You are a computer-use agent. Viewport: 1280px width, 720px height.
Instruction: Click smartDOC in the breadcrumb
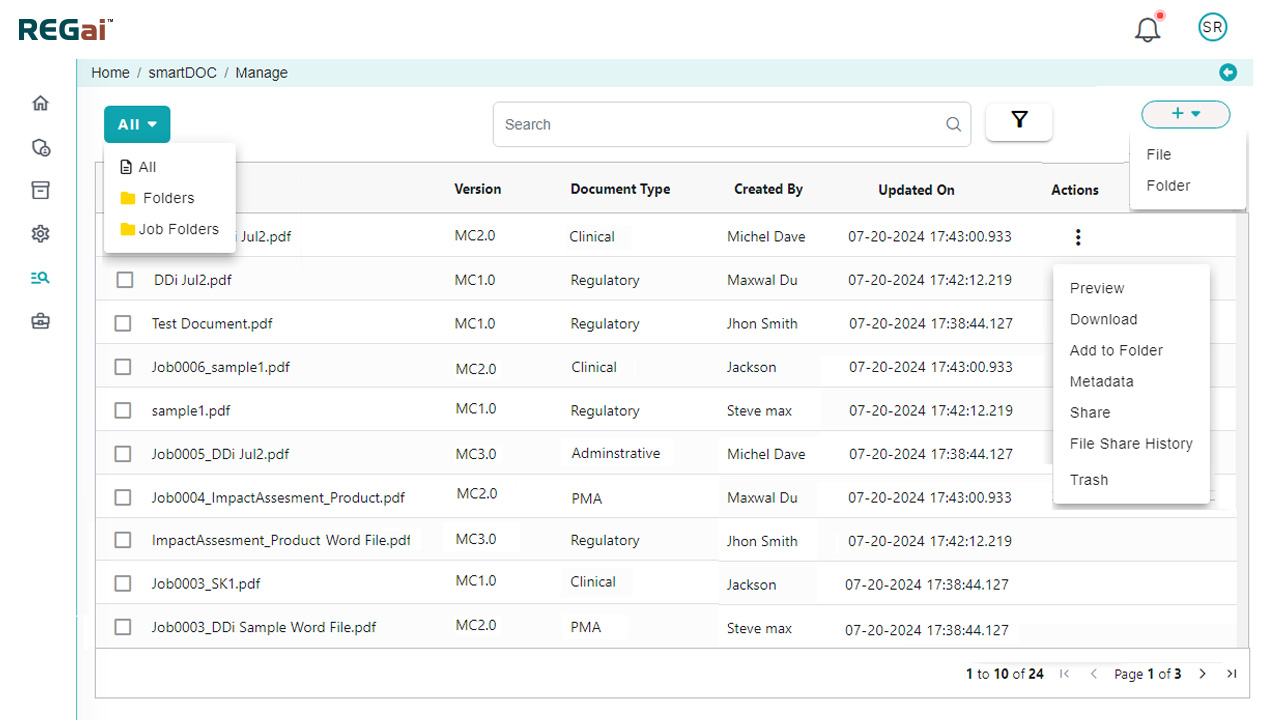182,73
